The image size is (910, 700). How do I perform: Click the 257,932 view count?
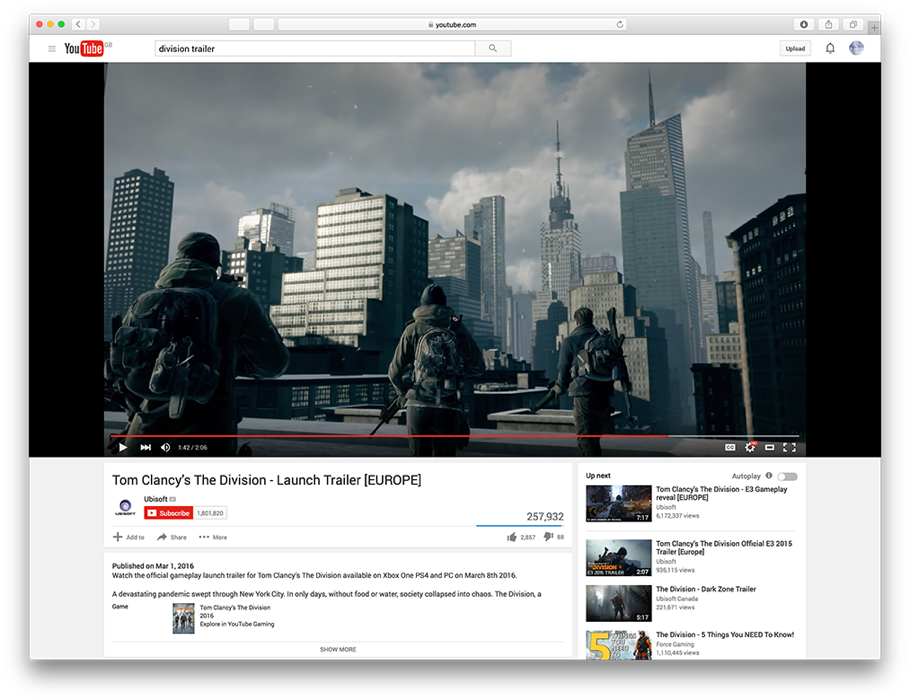pyautogui.click(x=545, y=517)
